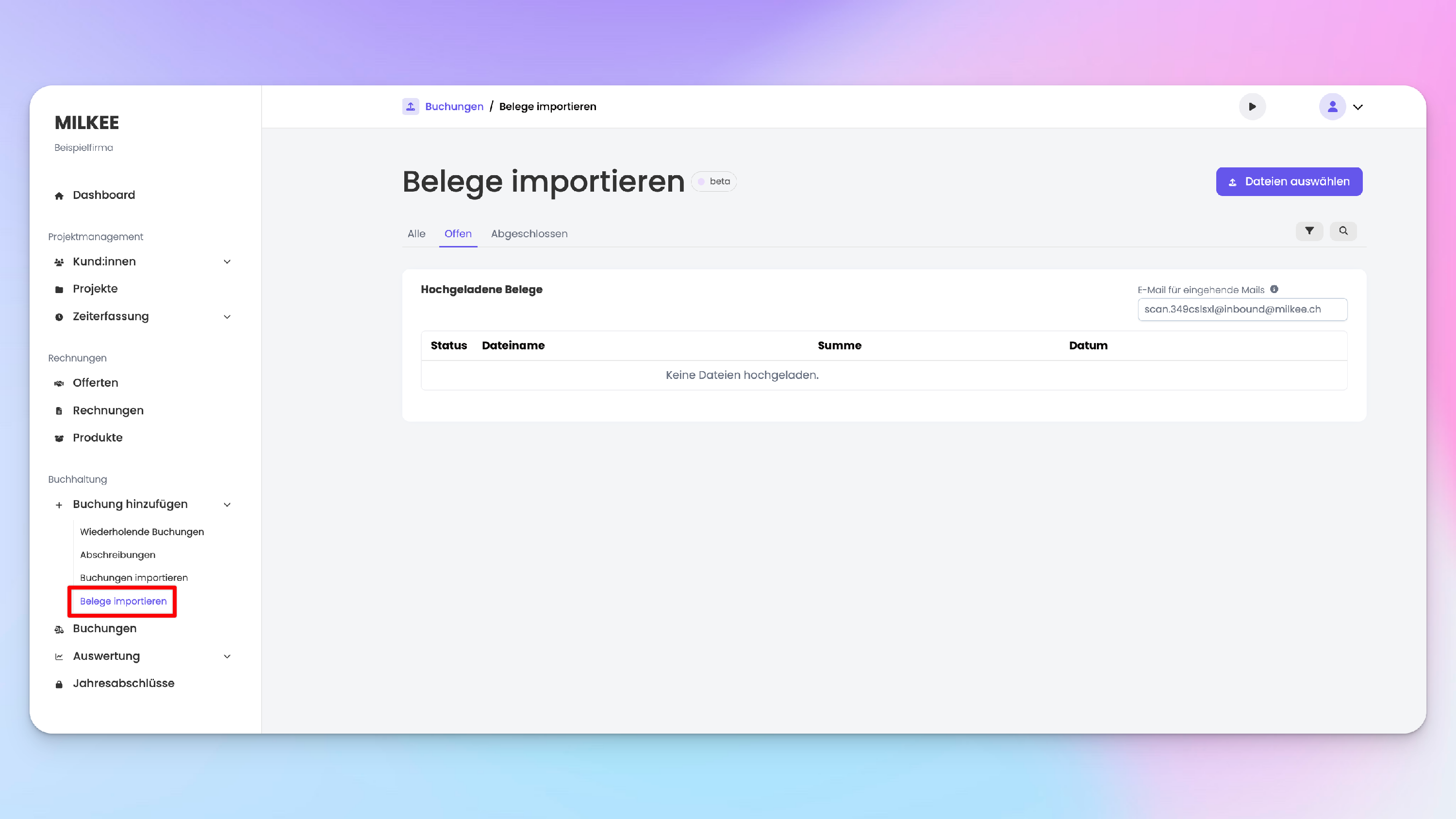Switch to the Alle tab
1456x819 pixels.
(416, 233)
